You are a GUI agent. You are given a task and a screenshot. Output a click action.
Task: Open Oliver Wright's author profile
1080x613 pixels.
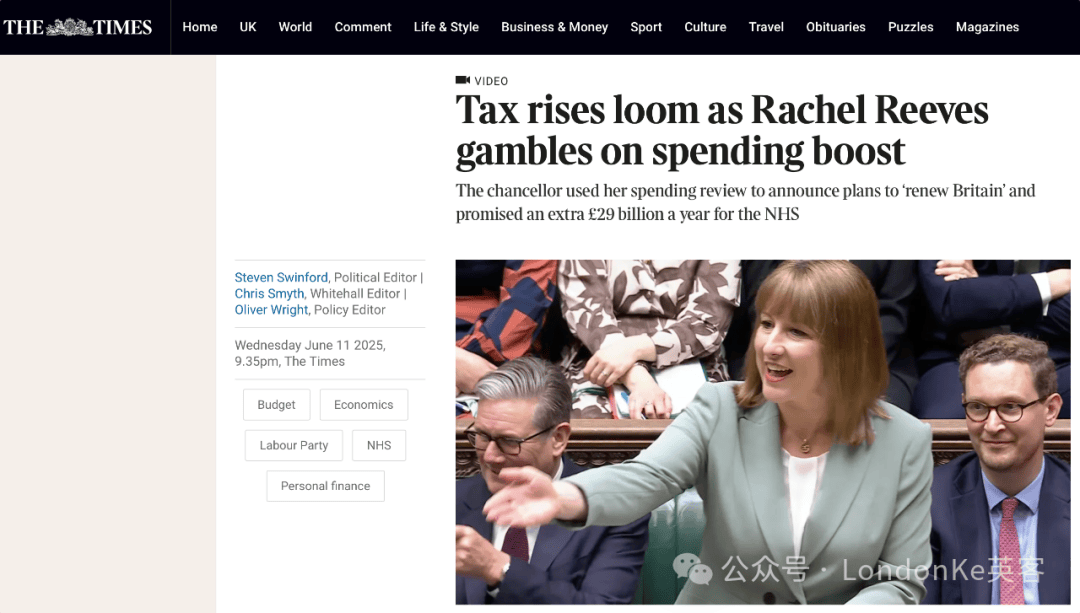tap(271, 310)
